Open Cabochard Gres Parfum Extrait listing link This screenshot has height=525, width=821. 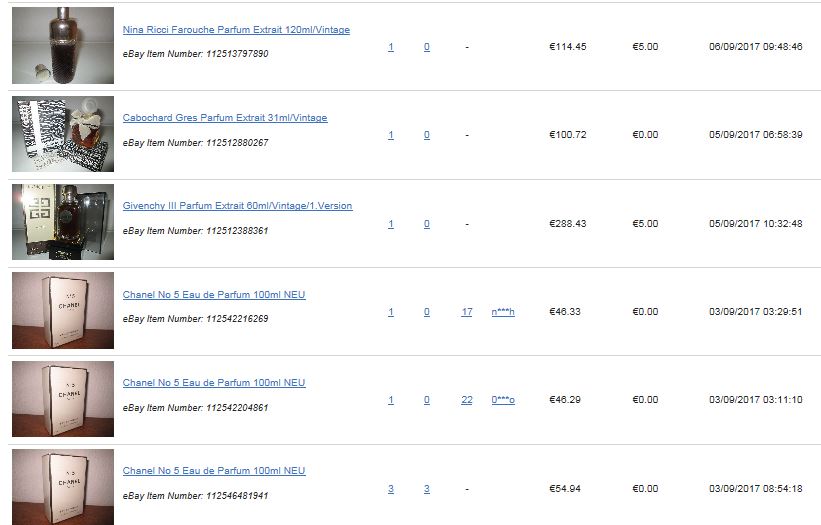225,118
